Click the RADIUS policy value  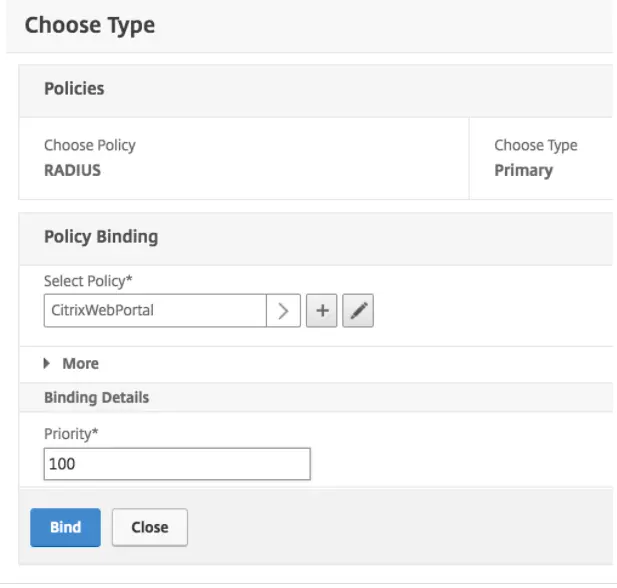point(72,170)
